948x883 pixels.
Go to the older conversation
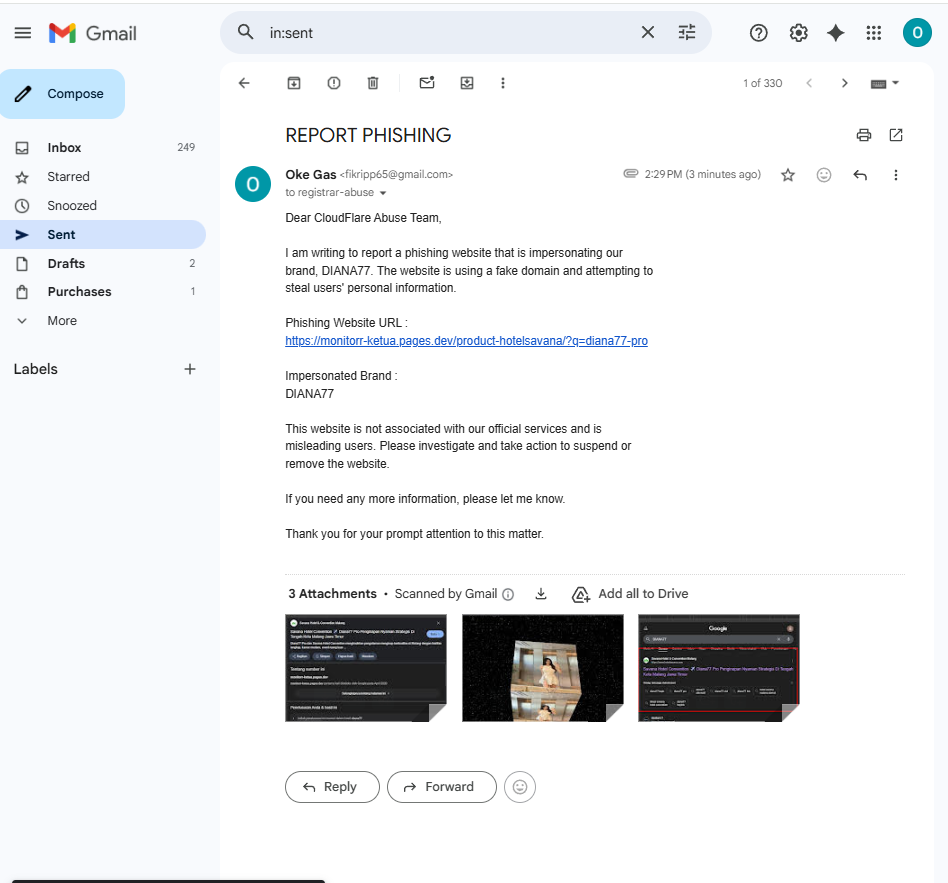pyautogui.click(x=845, y=83)
